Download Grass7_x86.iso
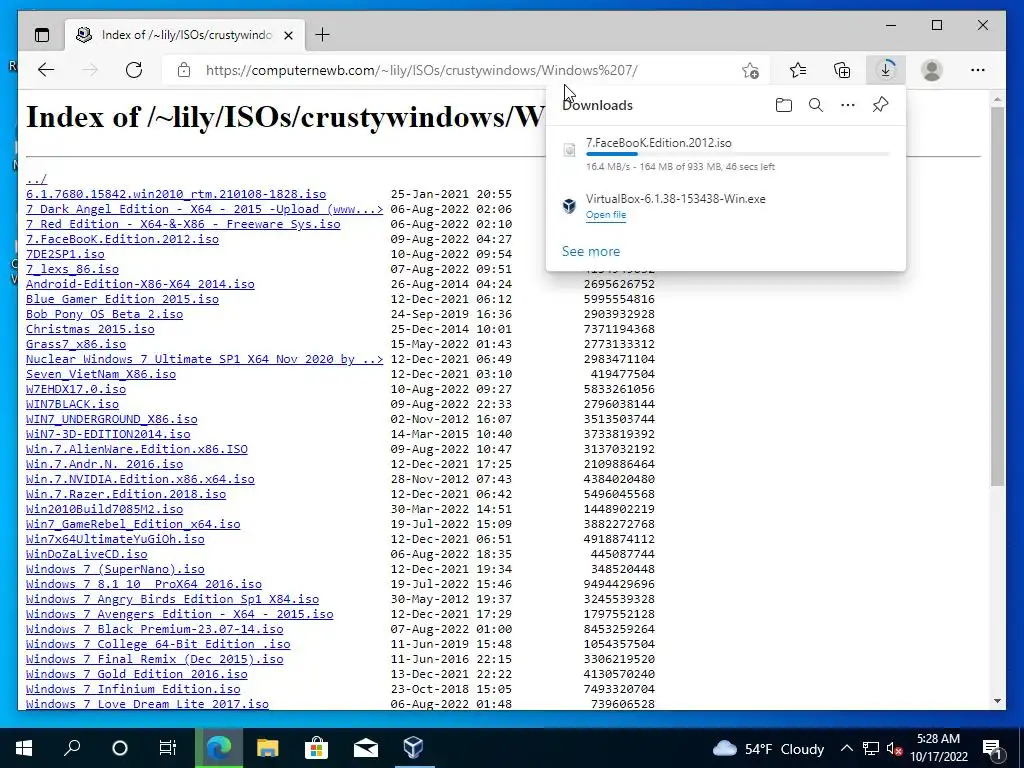The height and width of the screenshot is (768, 1024). pos(76,344)
